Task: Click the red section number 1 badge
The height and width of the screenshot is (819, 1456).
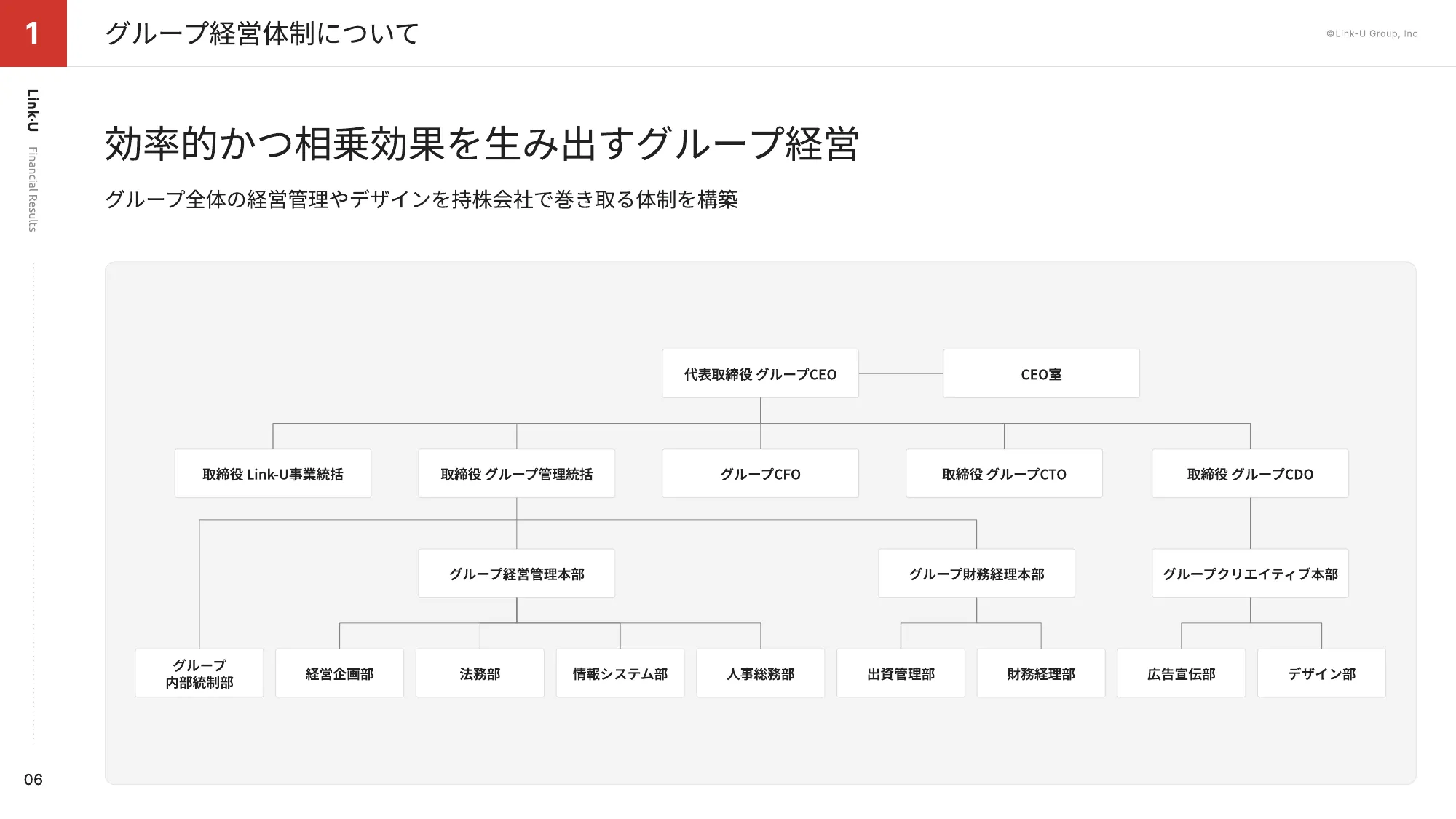Action: [33, 33]
